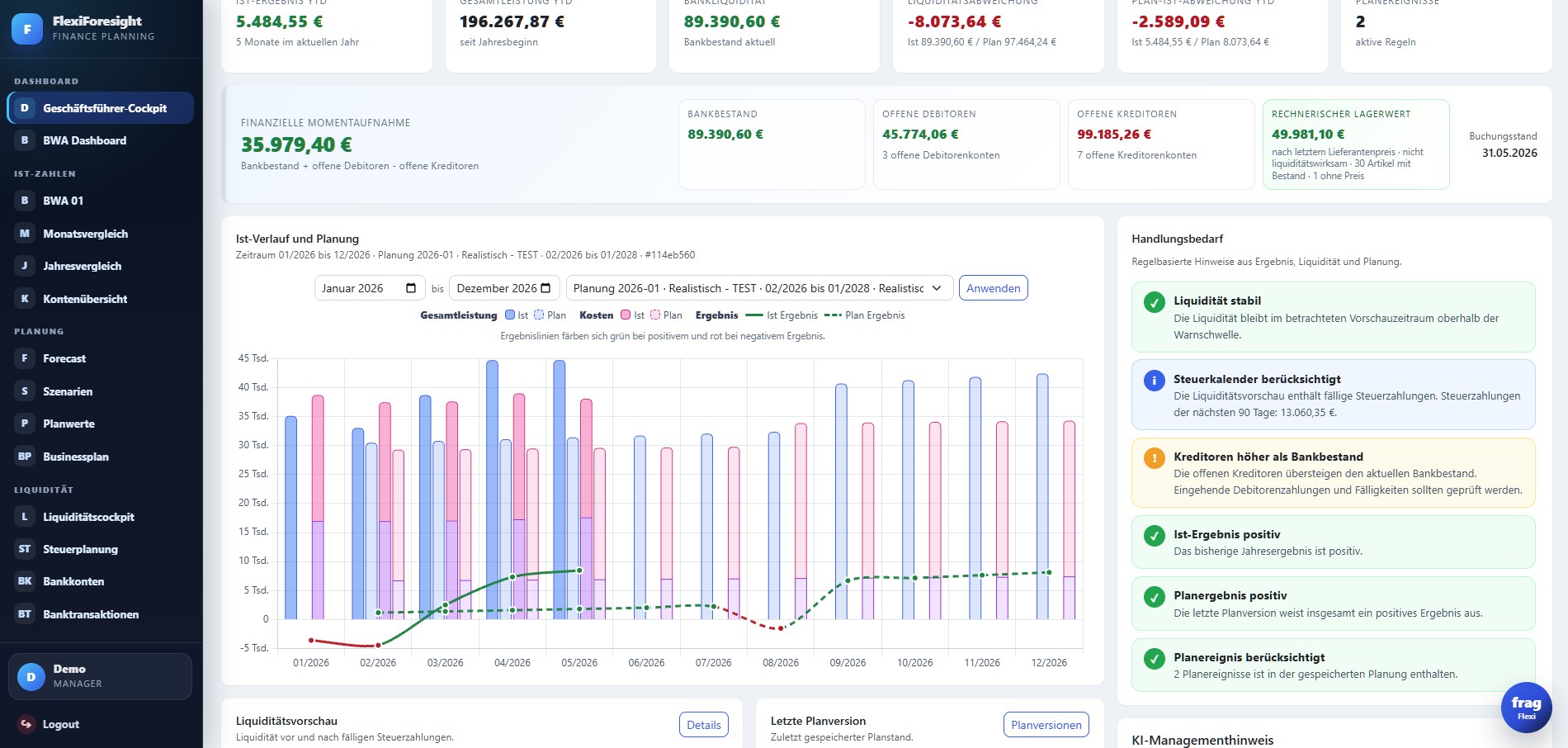The width and height of the screenshot is (1568, 748).
Task: Open Liquiditätsvorschau Details
Action: (x=703, y=725)
